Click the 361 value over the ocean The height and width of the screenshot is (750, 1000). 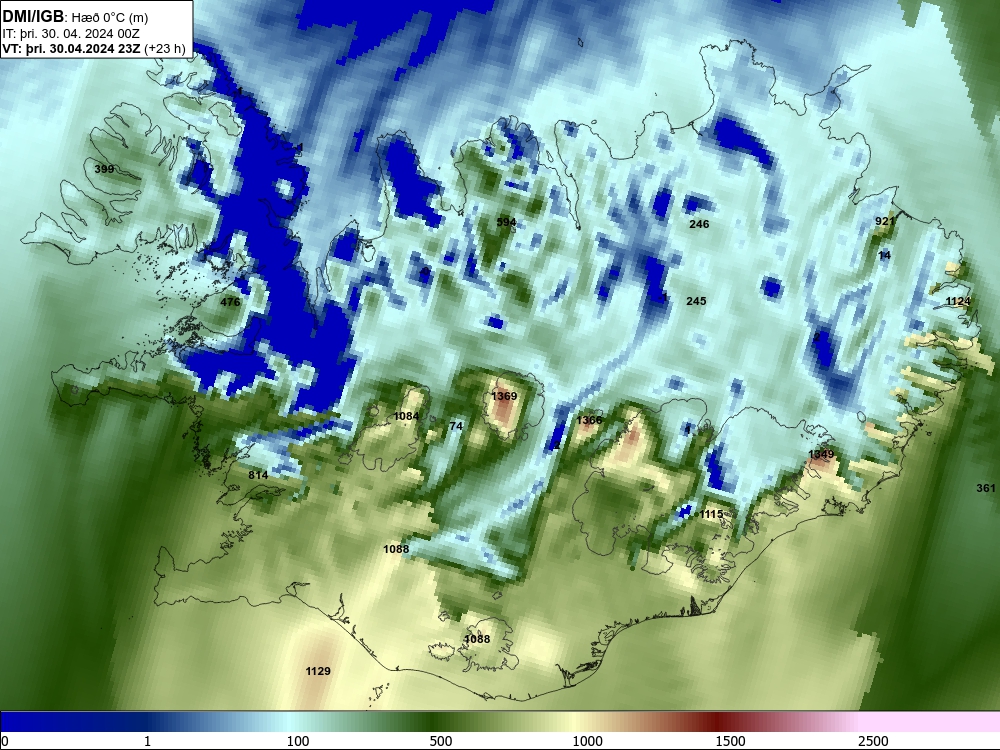(x=986, y=488)
